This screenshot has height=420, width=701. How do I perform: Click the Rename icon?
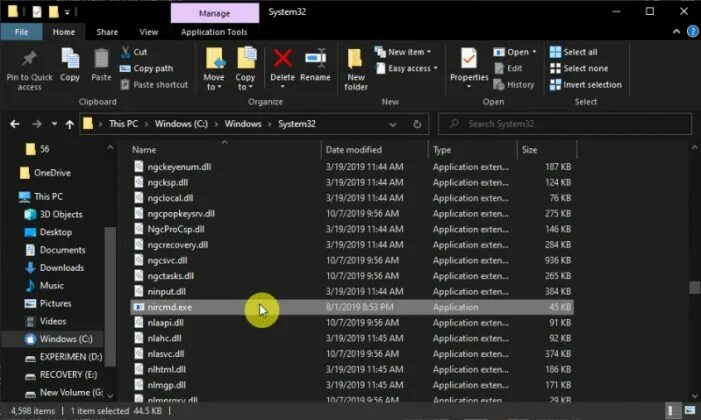[x=315, y=58]
